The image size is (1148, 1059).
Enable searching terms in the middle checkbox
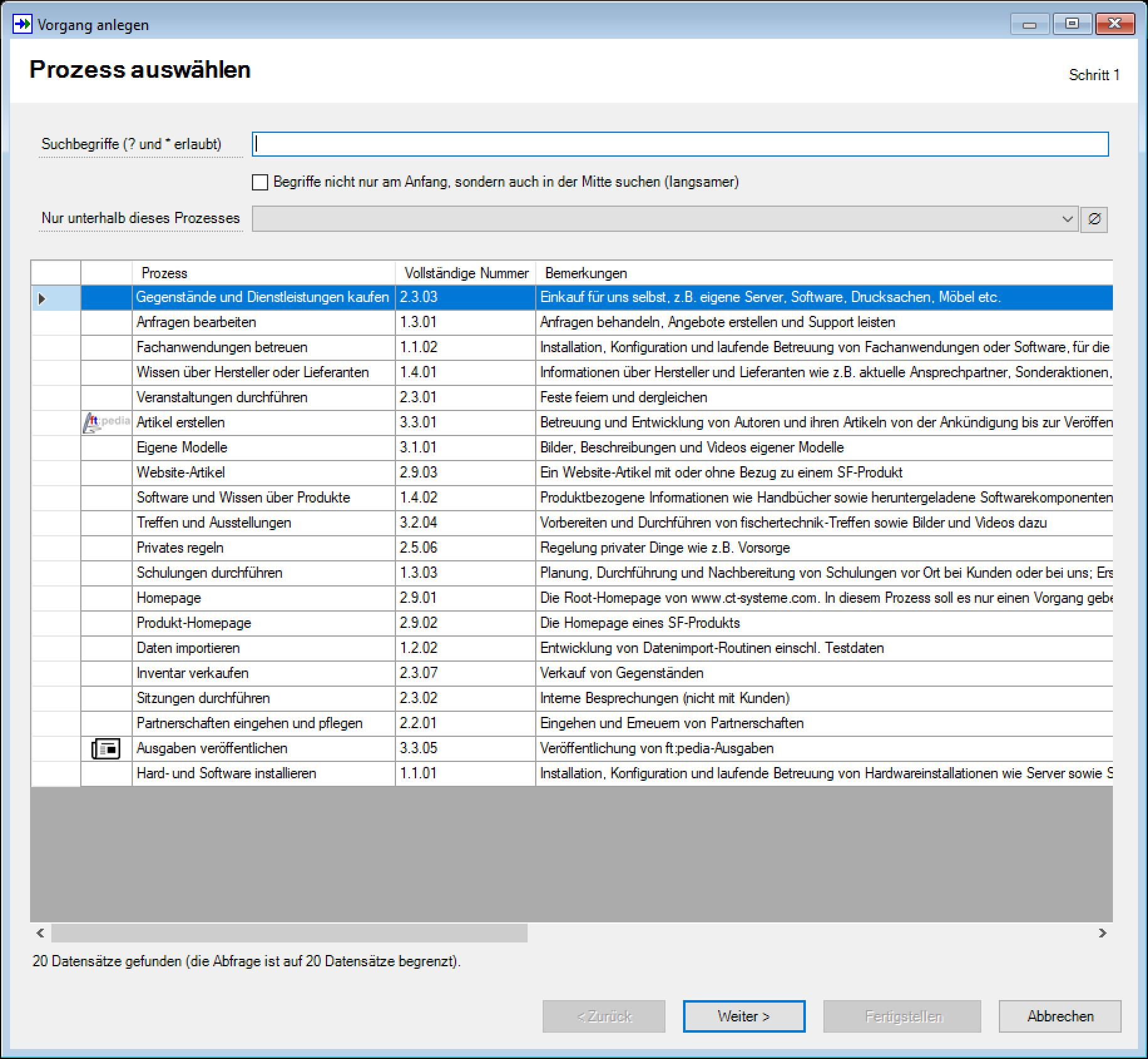pos(259,182)
